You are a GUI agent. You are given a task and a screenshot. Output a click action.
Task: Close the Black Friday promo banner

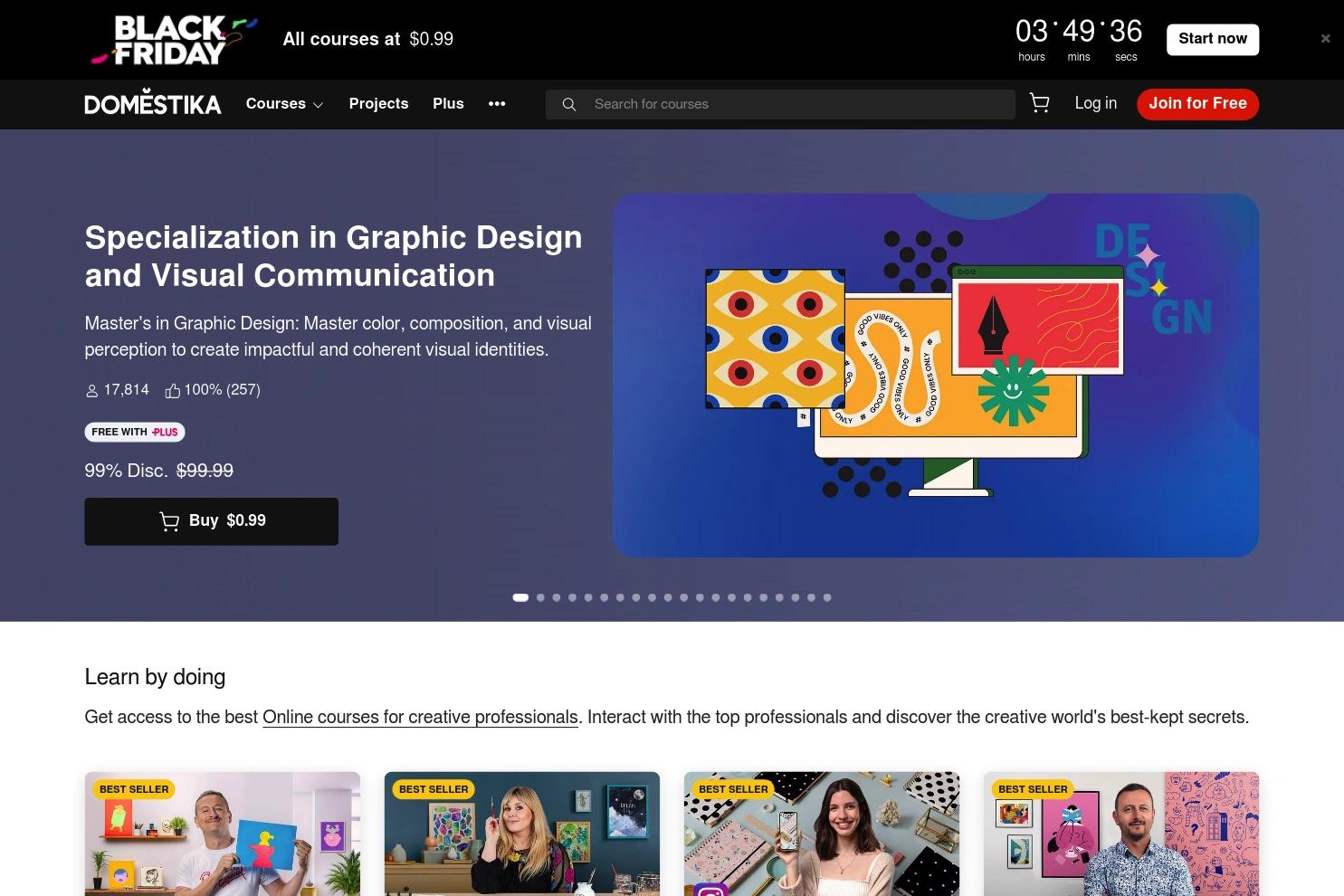[x=1325, y=39]
